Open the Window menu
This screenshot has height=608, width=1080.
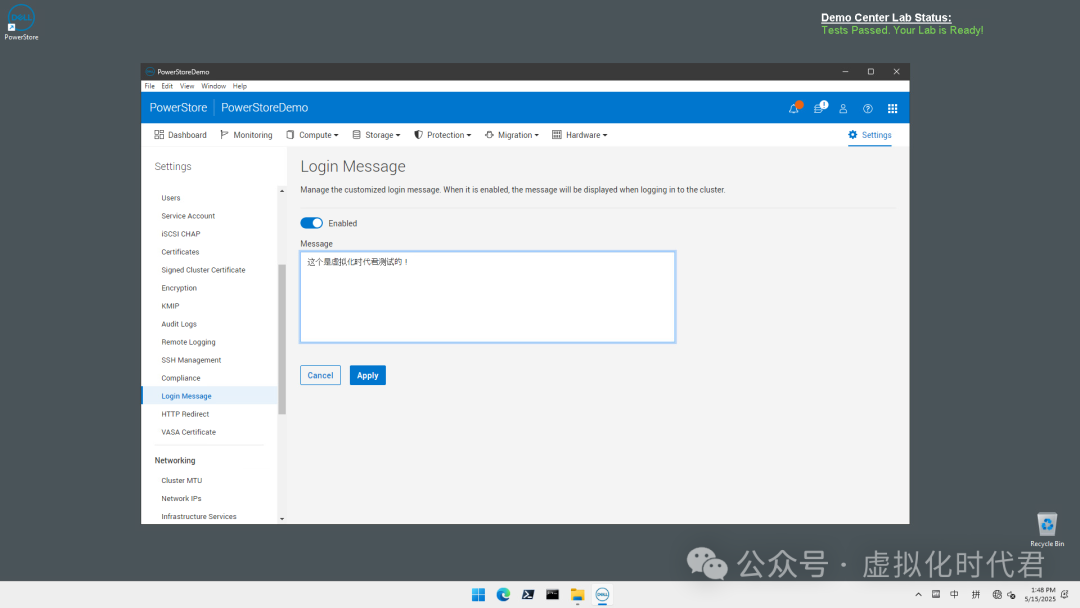pyautogui.click(x=214, y=86)
